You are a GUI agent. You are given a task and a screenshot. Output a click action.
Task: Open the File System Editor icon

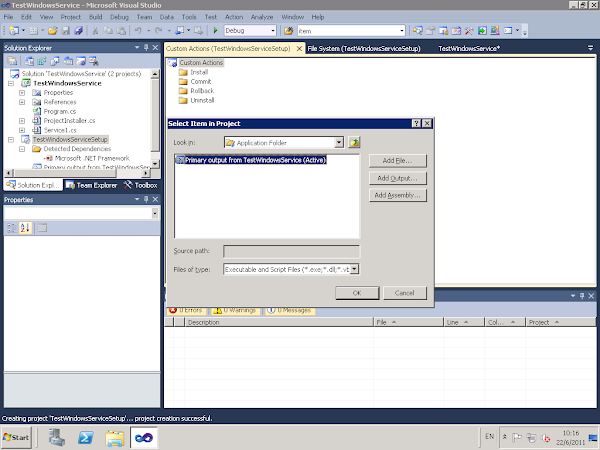pos(29,61)
